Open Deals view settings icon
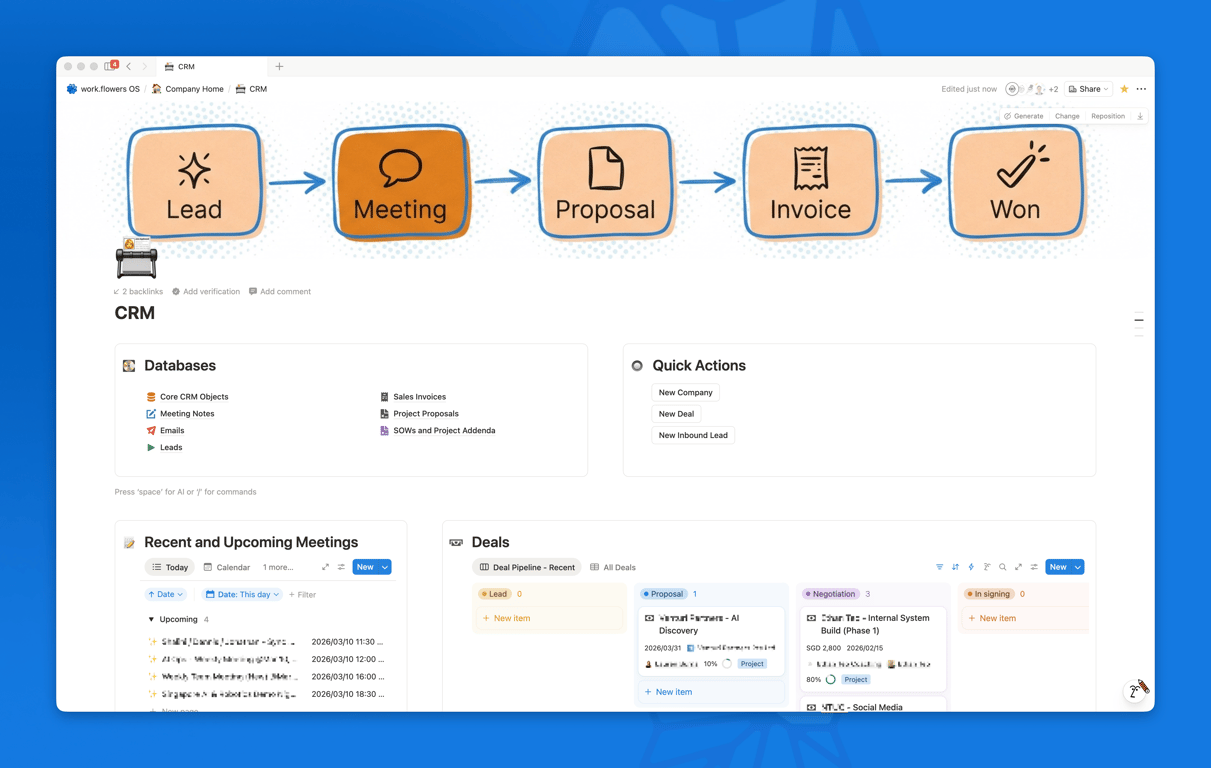Screen dimensions: 1211x768 1034,567
